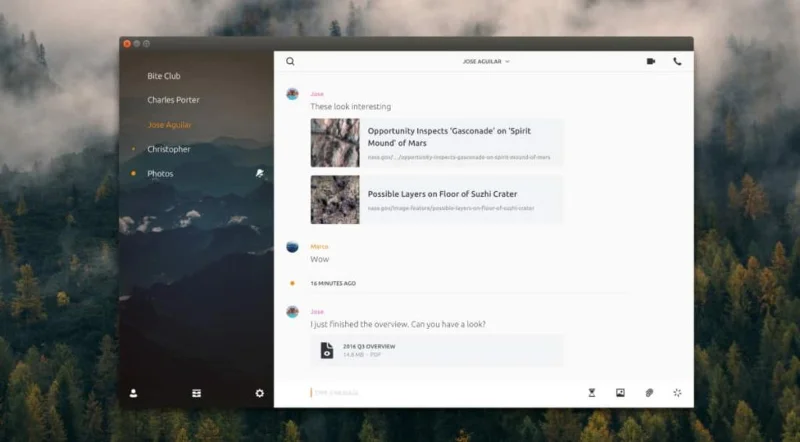The height and width of the screenshot is (442, 800).
Task: Open the Charles Porter conversation
Action: (173, 100)
